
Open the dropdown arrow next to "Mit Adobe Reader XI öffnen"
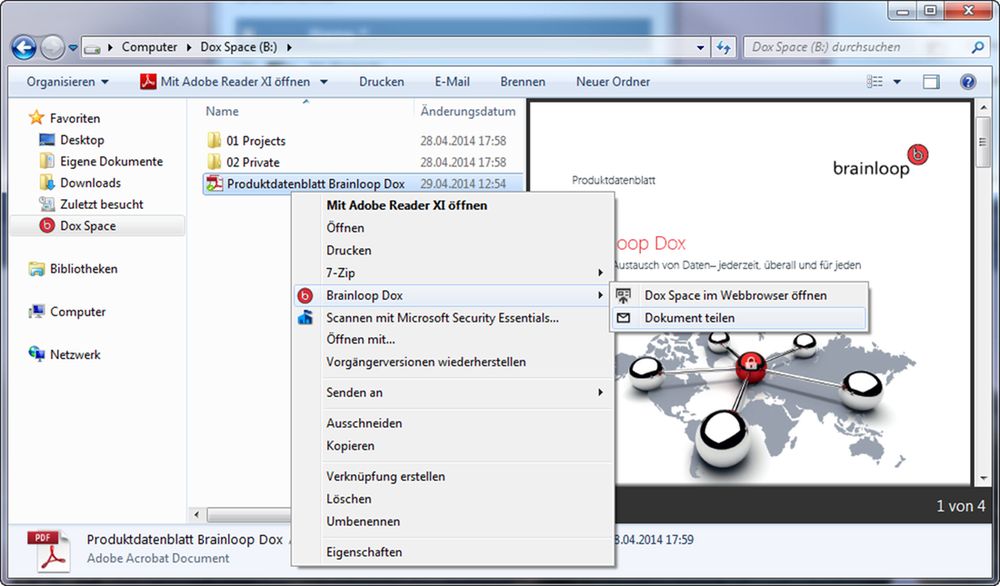pyautogui.click(x=322, y=81)
